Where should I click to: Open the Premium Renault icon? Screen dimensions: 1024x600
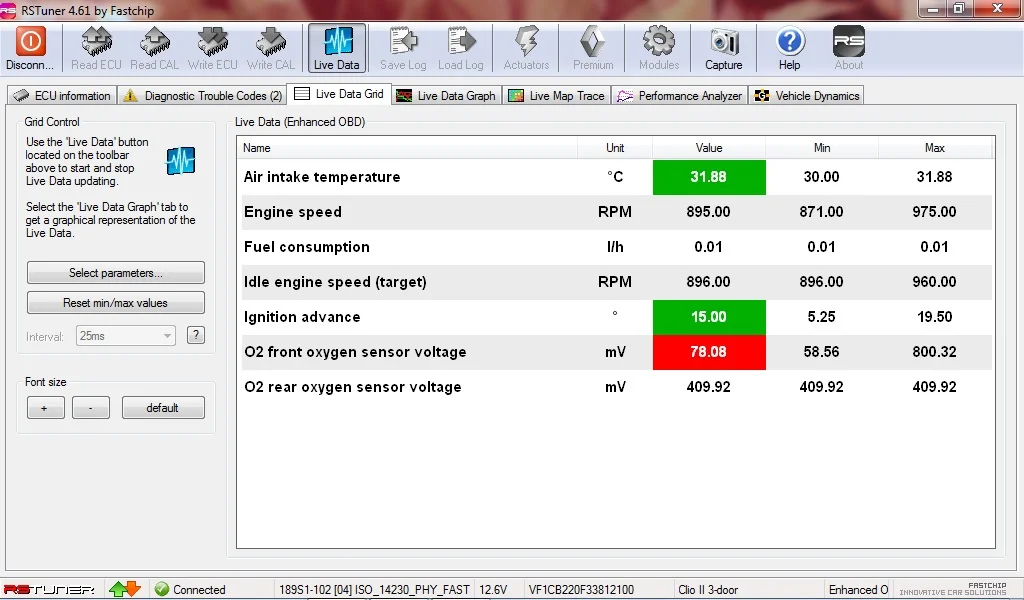pos(593,41)
